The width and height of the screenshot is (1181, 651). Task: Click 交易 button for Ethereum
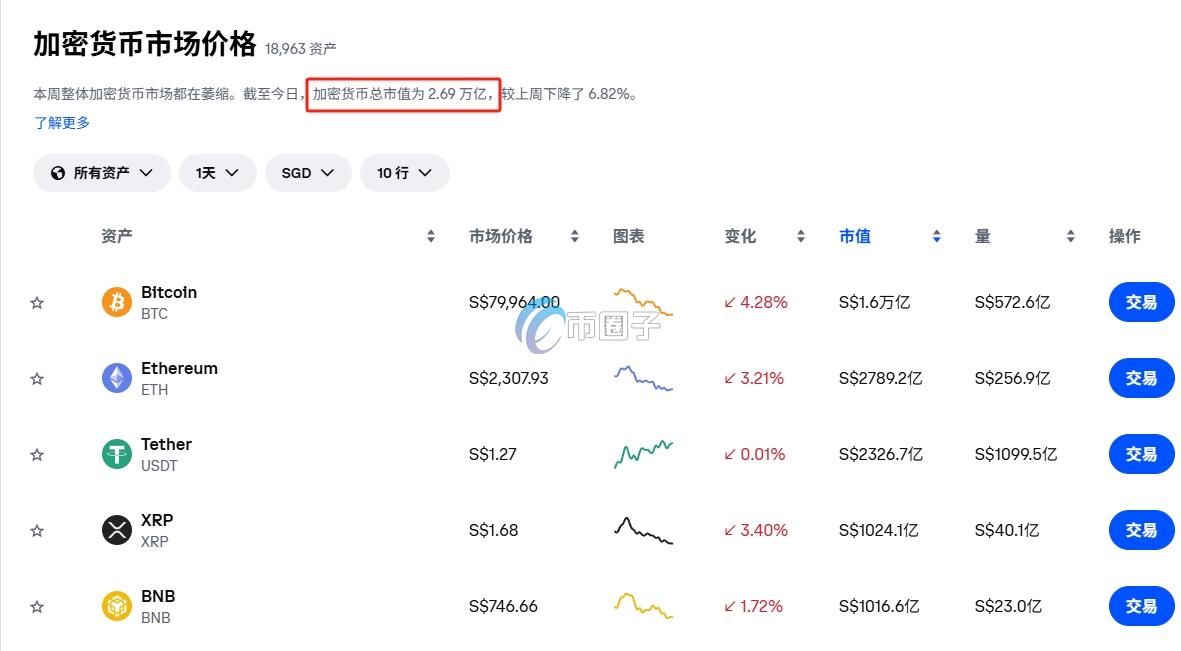[1141, 378]
